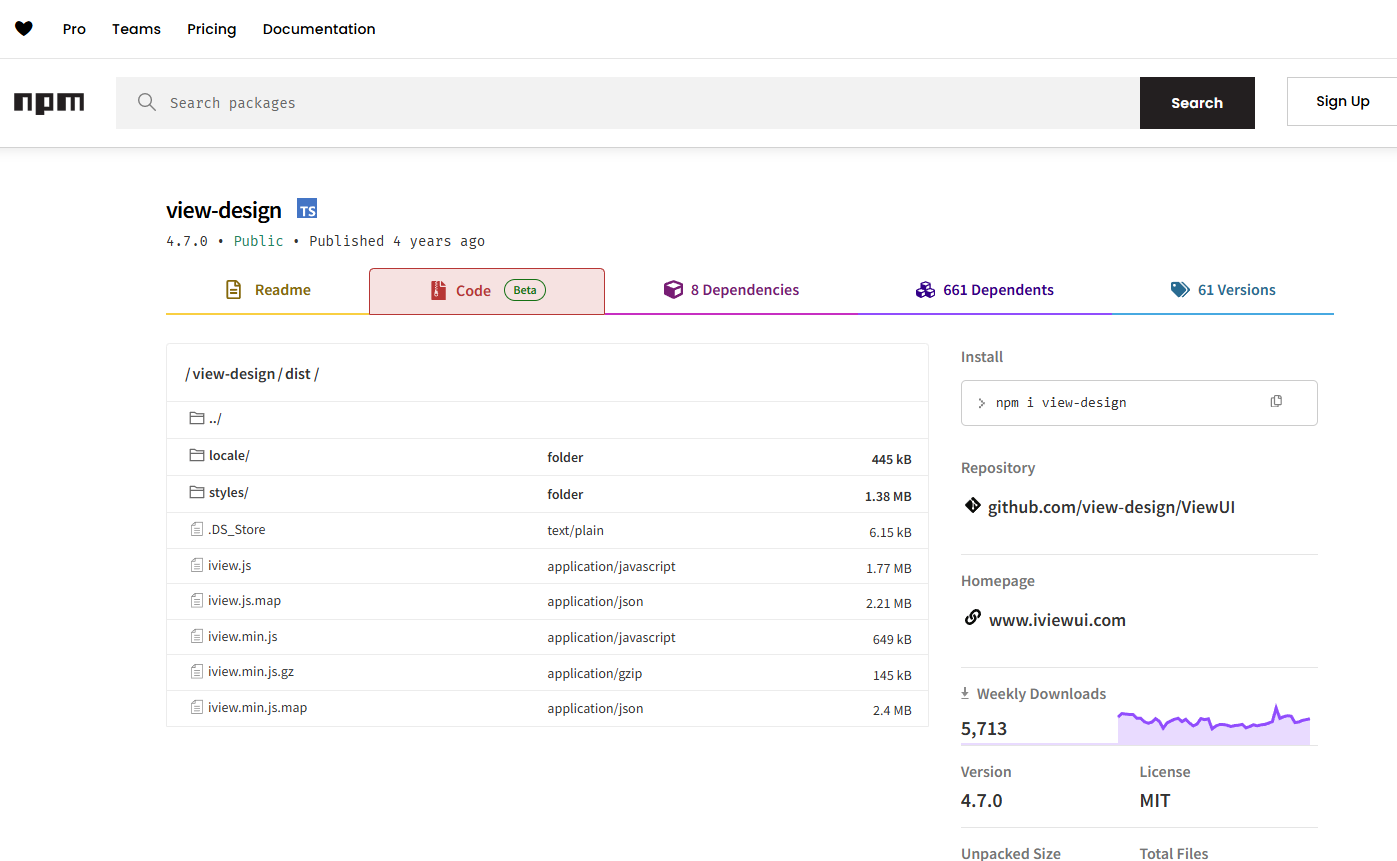
Task: Open the Readme tab
Action: click(268, 290)
